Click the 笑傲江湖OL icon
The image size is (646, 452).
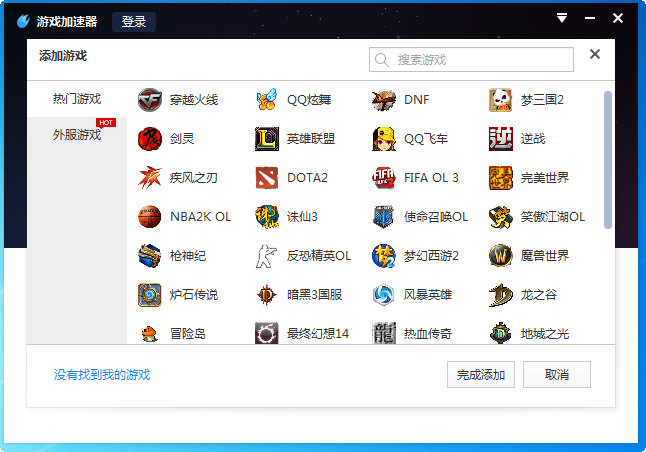click(x=501, y=217)
